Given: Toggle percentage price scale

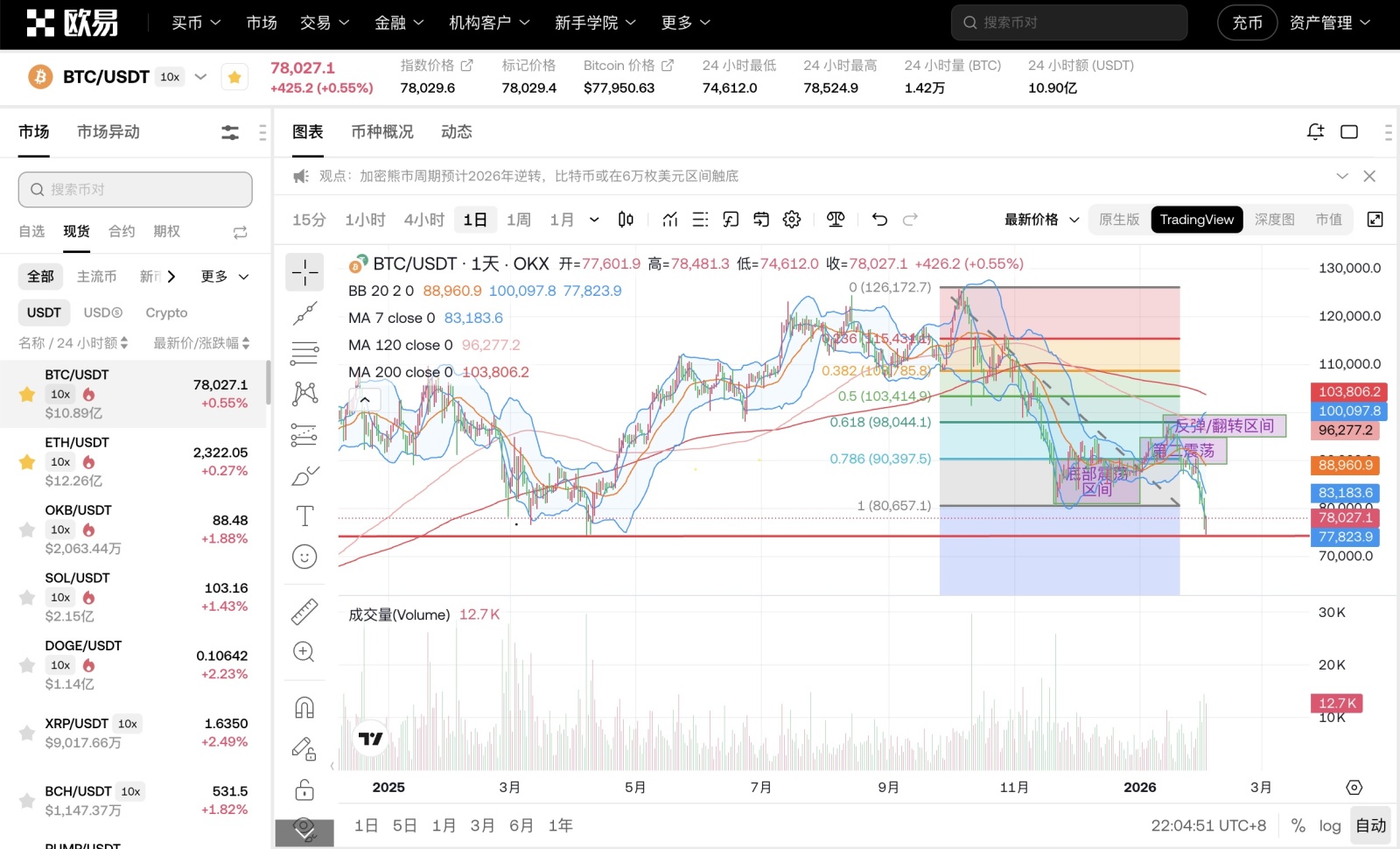Looking at the screenshot, I should tap(1298, 825).
